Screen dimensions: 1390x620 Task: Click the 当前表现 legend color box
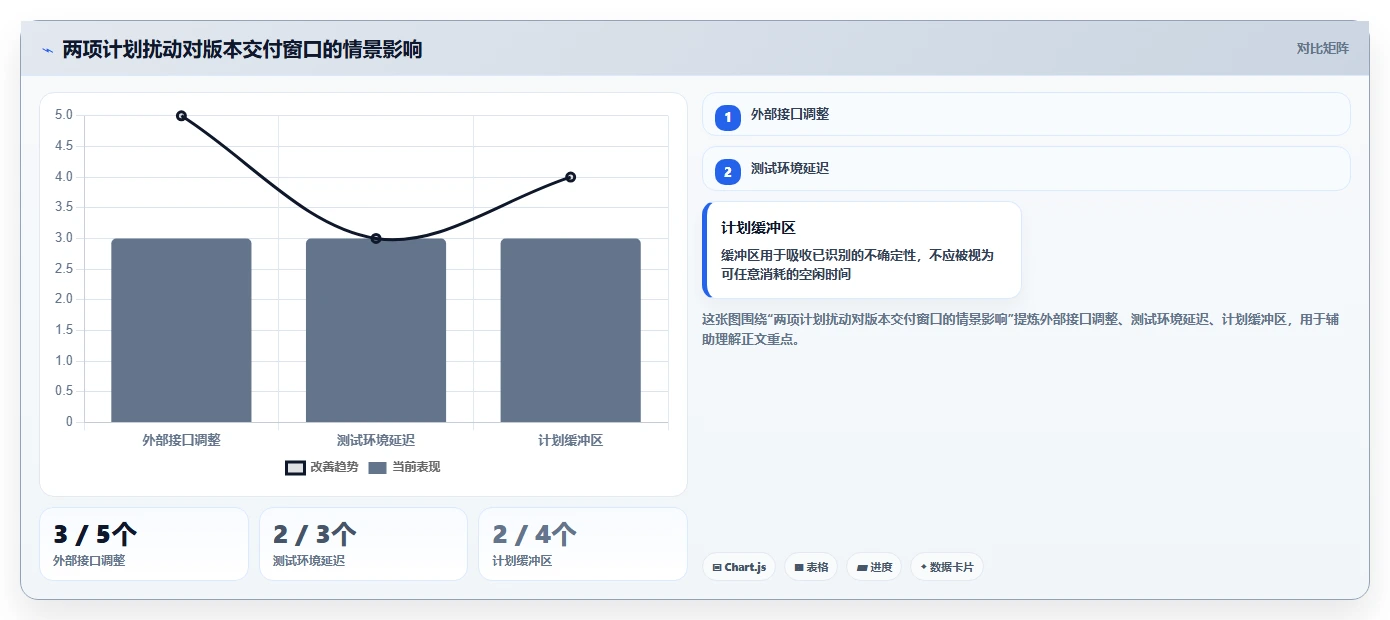click(378, 468)
